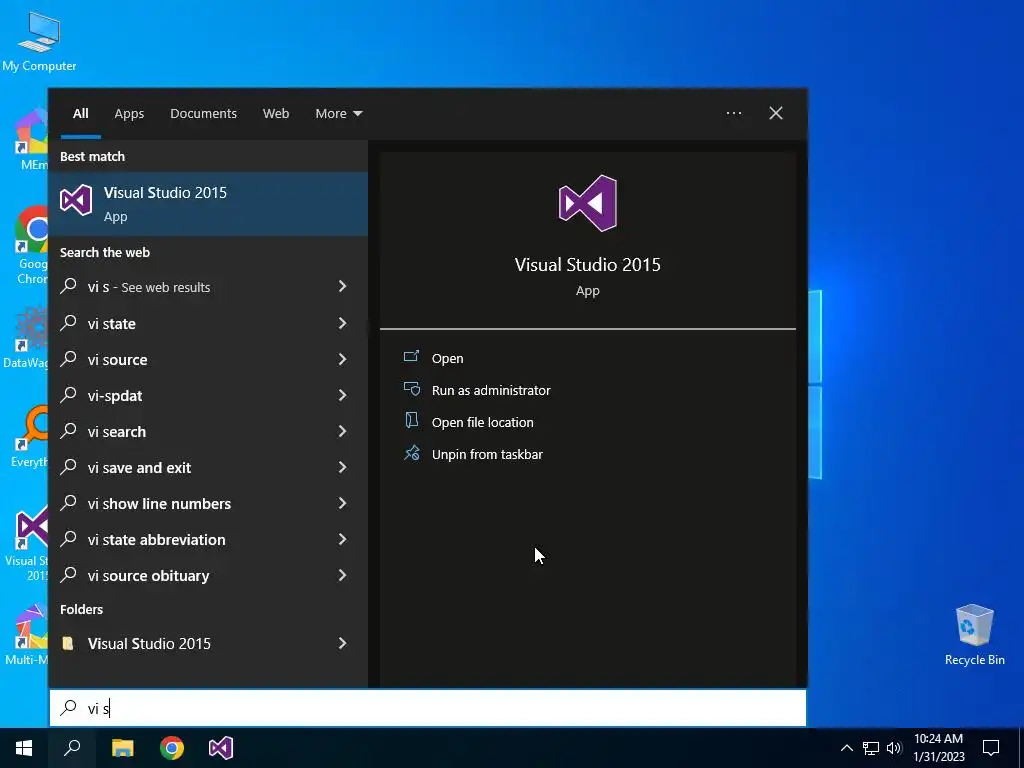Click the Run as administrator shield icon

click(411, 389)
